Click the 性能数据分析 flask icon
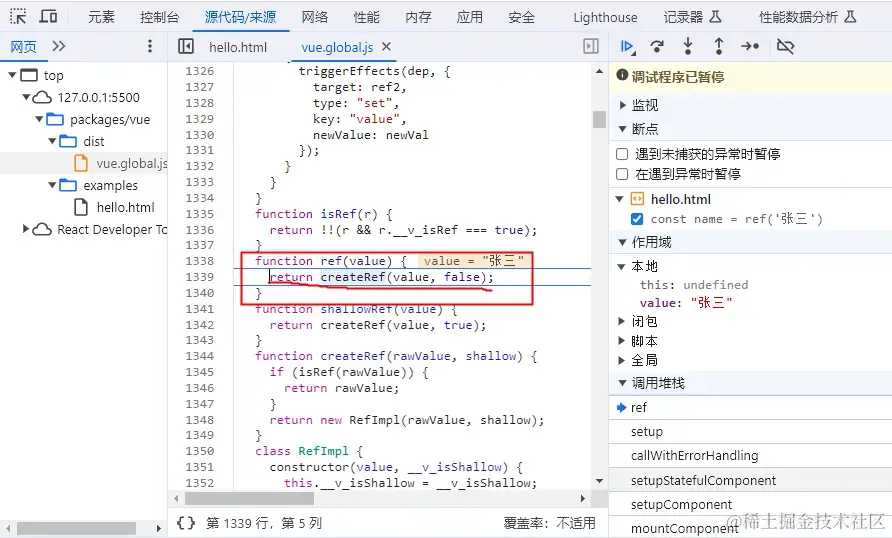Image resolution: width=892 pixels, height=538 pixels. 850,17
